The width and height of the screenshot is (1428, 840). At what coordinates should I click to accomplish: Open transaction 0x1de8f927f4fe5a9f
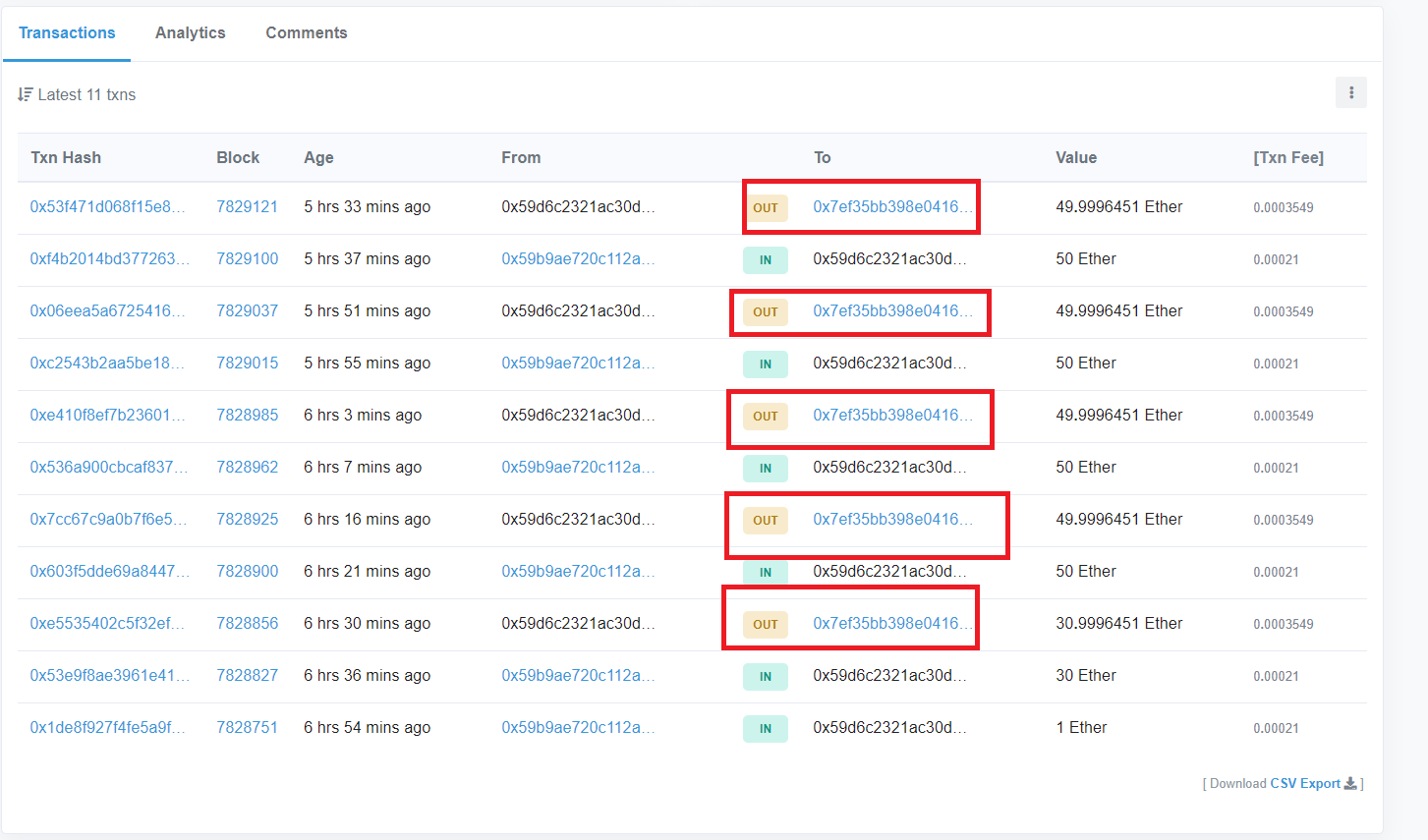(x=109, y=727)
